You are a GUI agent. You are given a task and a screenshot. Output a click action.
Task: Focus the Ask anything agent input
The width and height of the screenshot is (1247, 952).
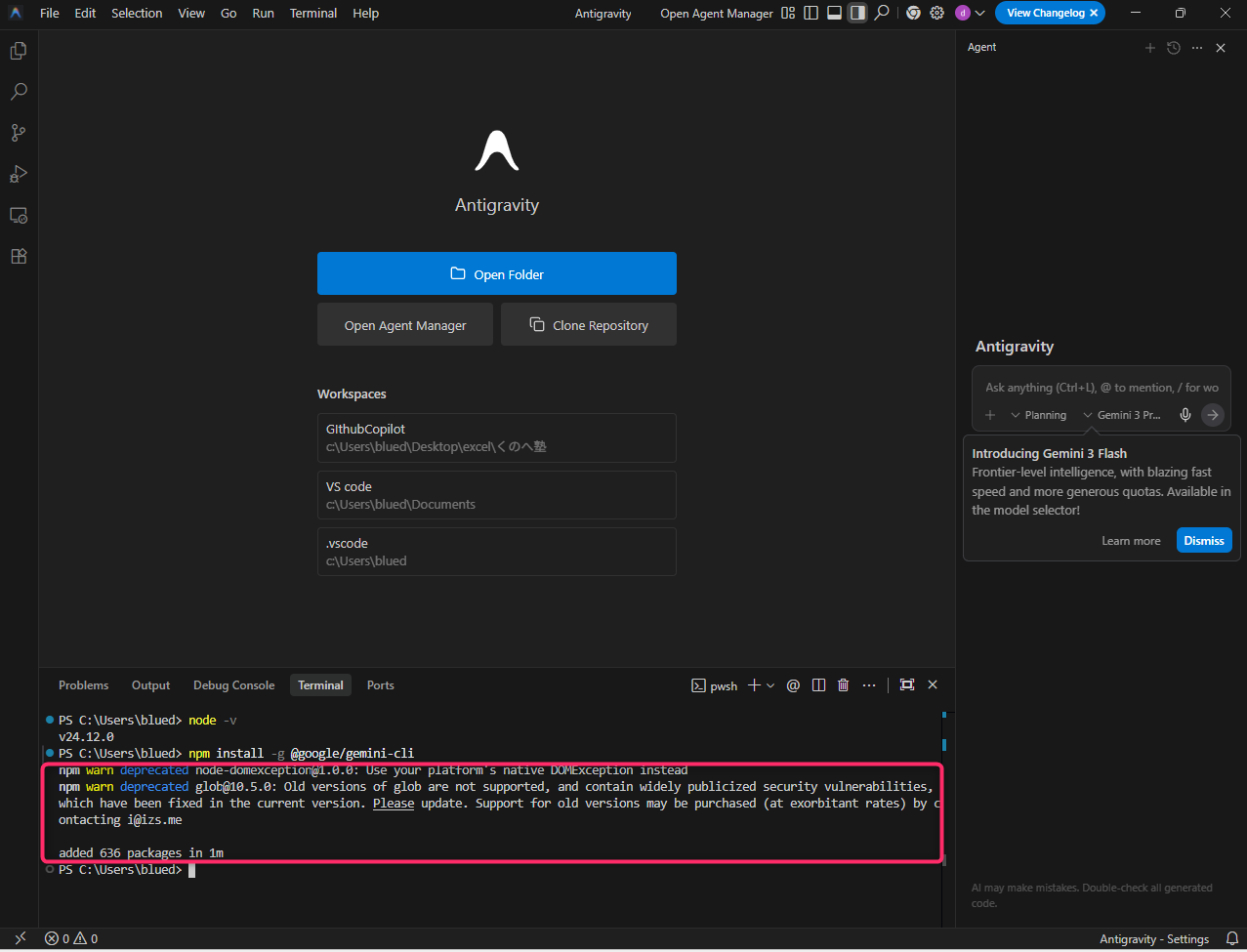1101,388
